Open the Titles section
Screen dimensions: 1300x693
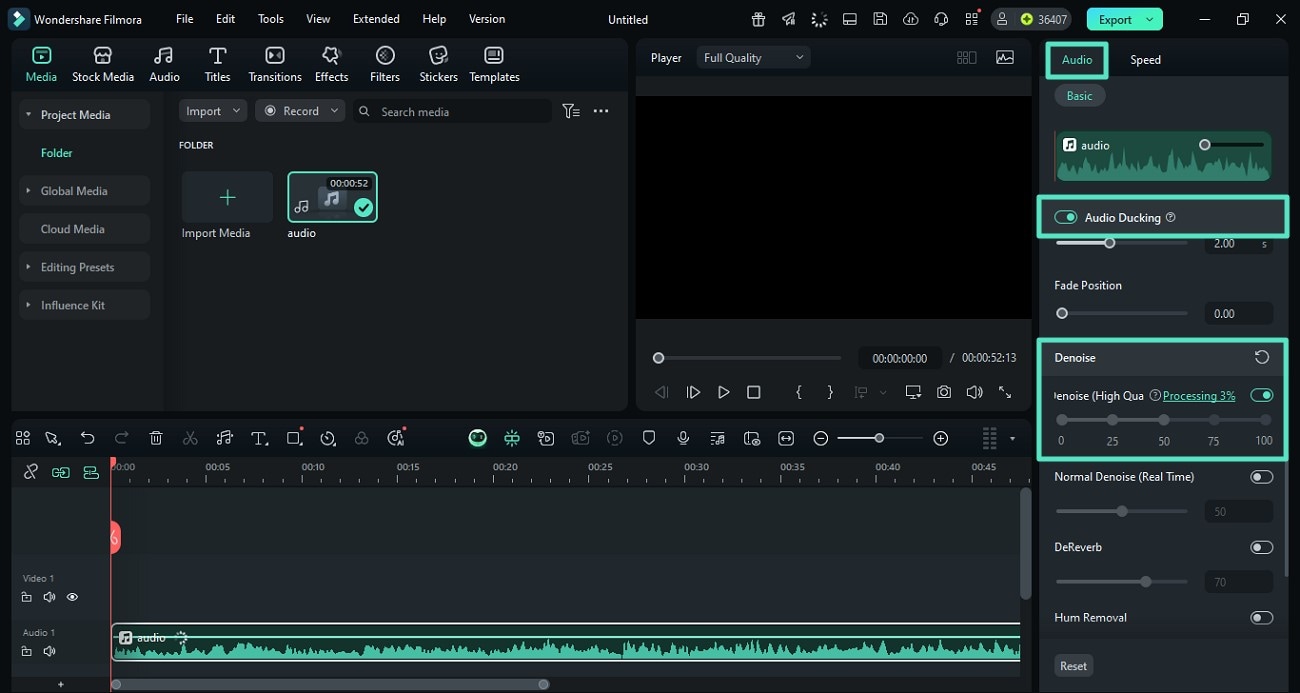pos(217,64)
